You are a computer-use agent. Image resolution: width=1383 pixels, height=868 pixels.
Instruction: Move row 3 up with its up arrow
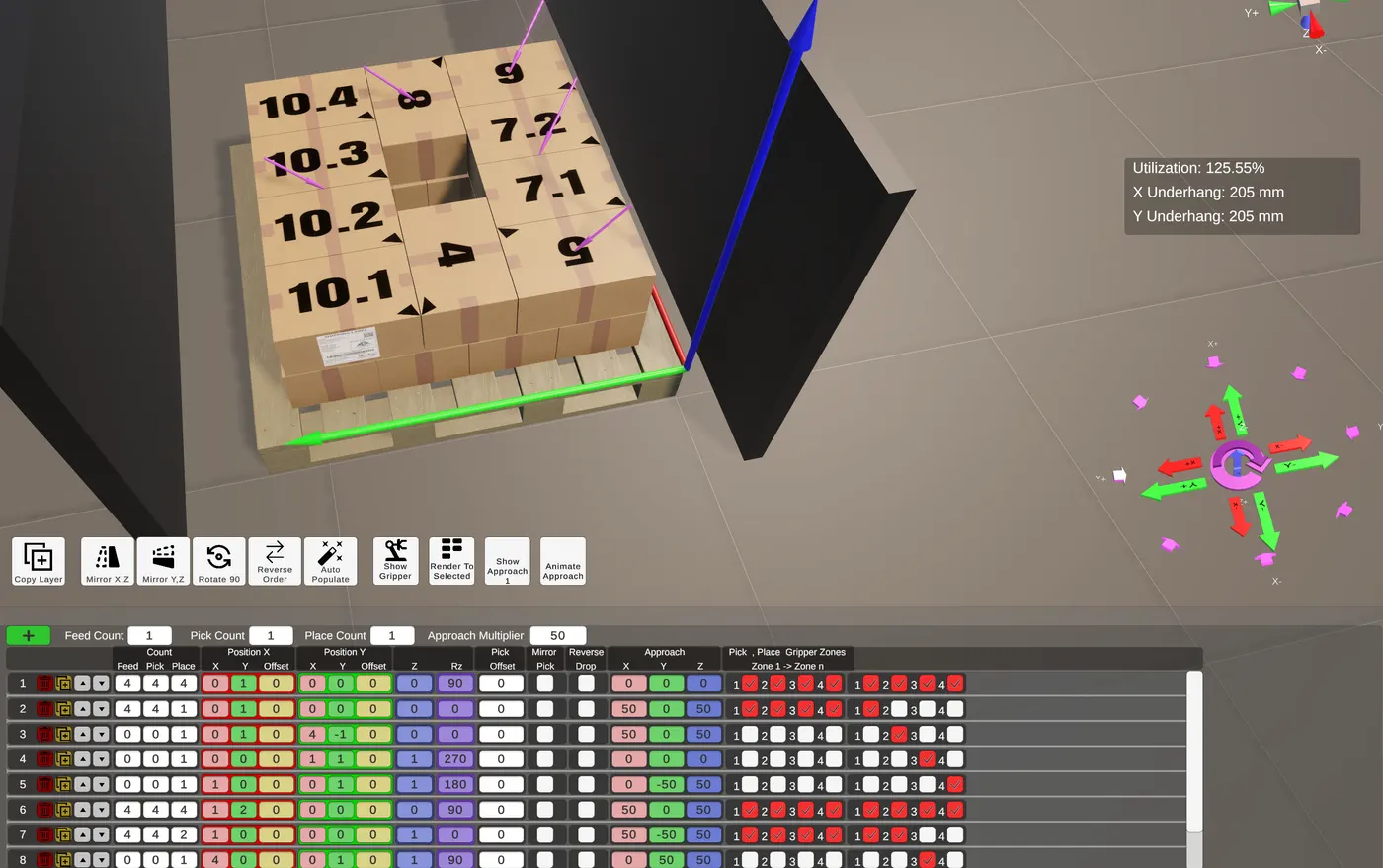(x=83, y=735)
